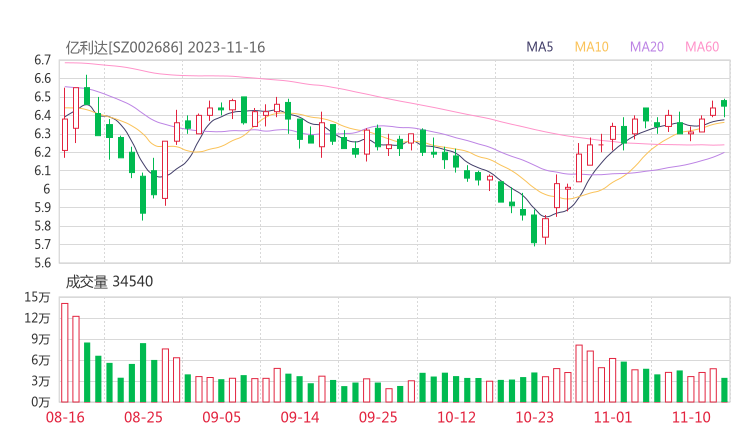Toggle the MA10 legend label
The image size is (740, 440).
pos(592,47)
